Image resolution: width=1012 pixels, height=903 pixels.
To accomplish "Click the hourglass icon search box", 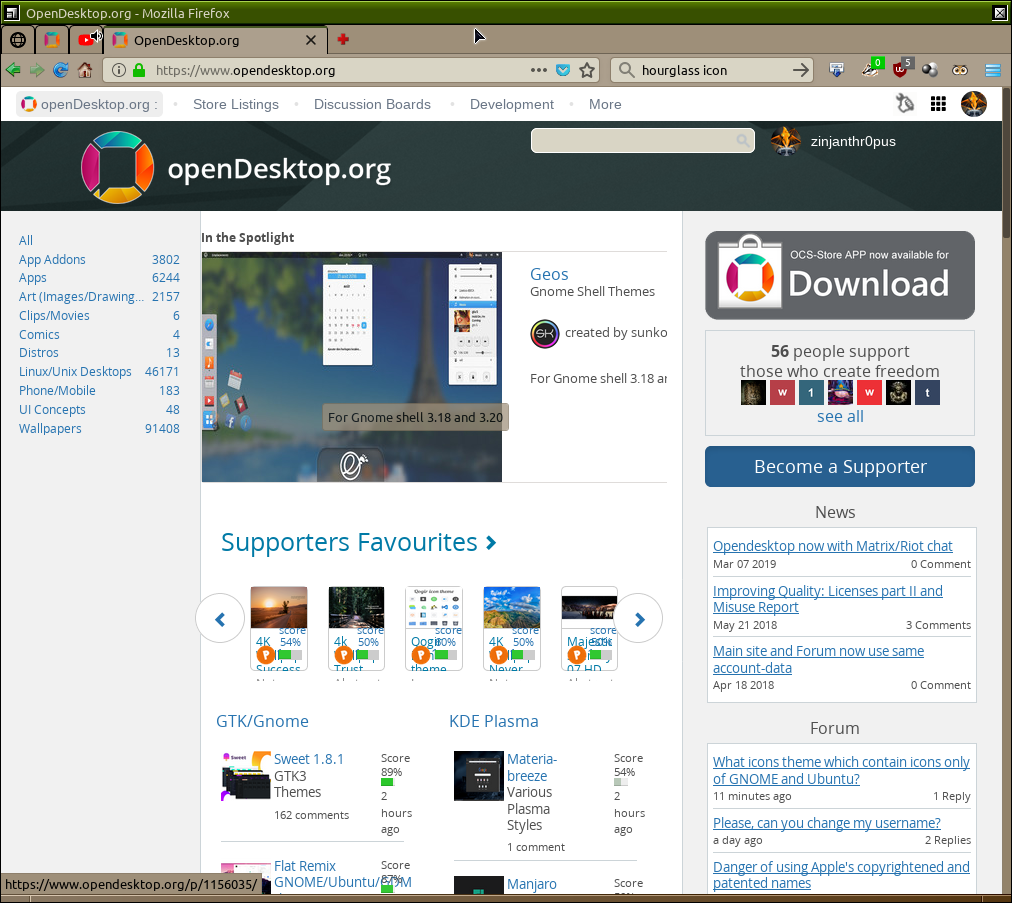I will coord(711,70).
